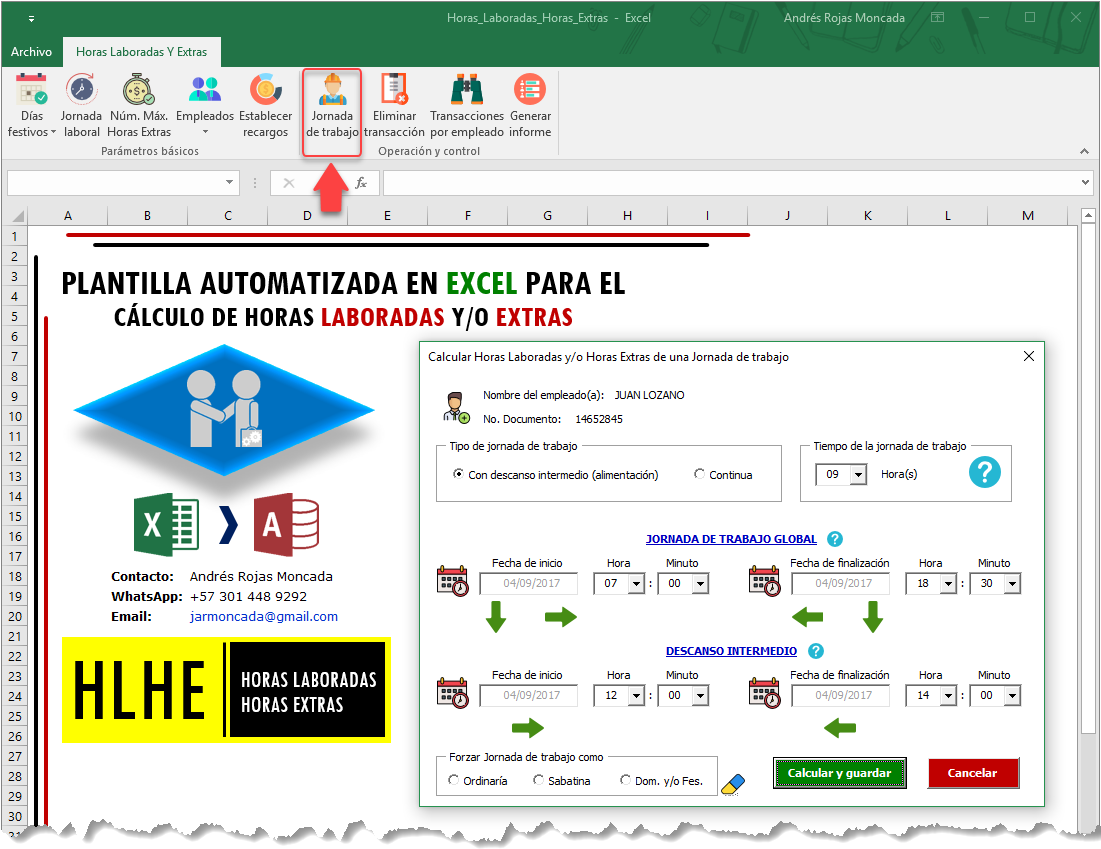Open calendar for global jornada start date
Image resolution: width=1101 pixels, height=849 pixels.
pyautogui.click(x=452, y=581)
